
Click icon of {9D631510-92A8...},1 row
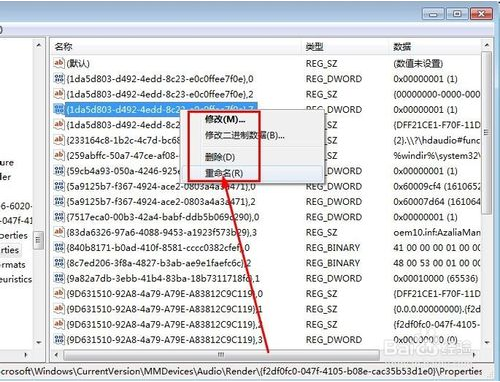(x=59, y=308)
